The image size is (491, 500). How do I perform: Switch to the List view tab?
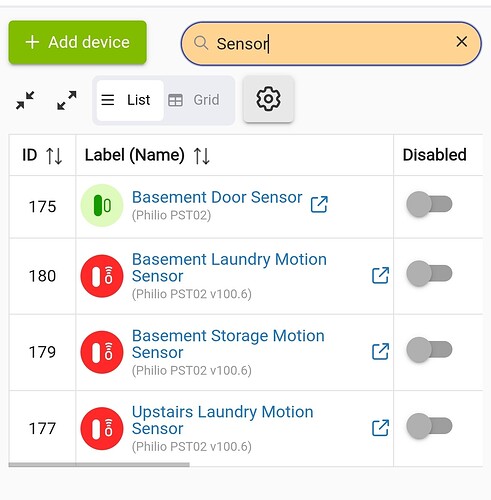pyautogui.click(x=130, y=100)
